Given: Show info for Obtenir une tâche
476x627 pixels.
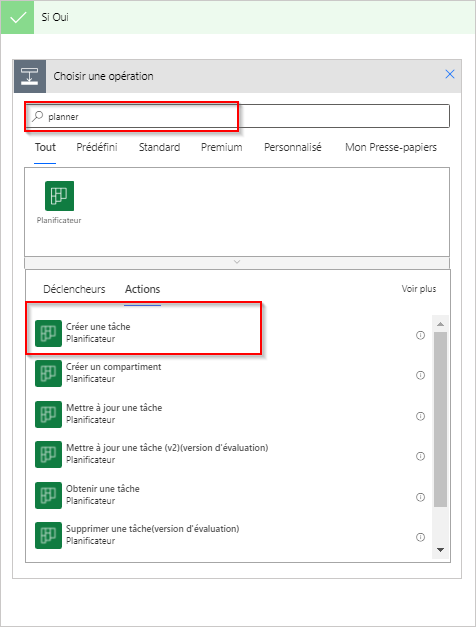Looking at the screenshot, I should point(420,497).
